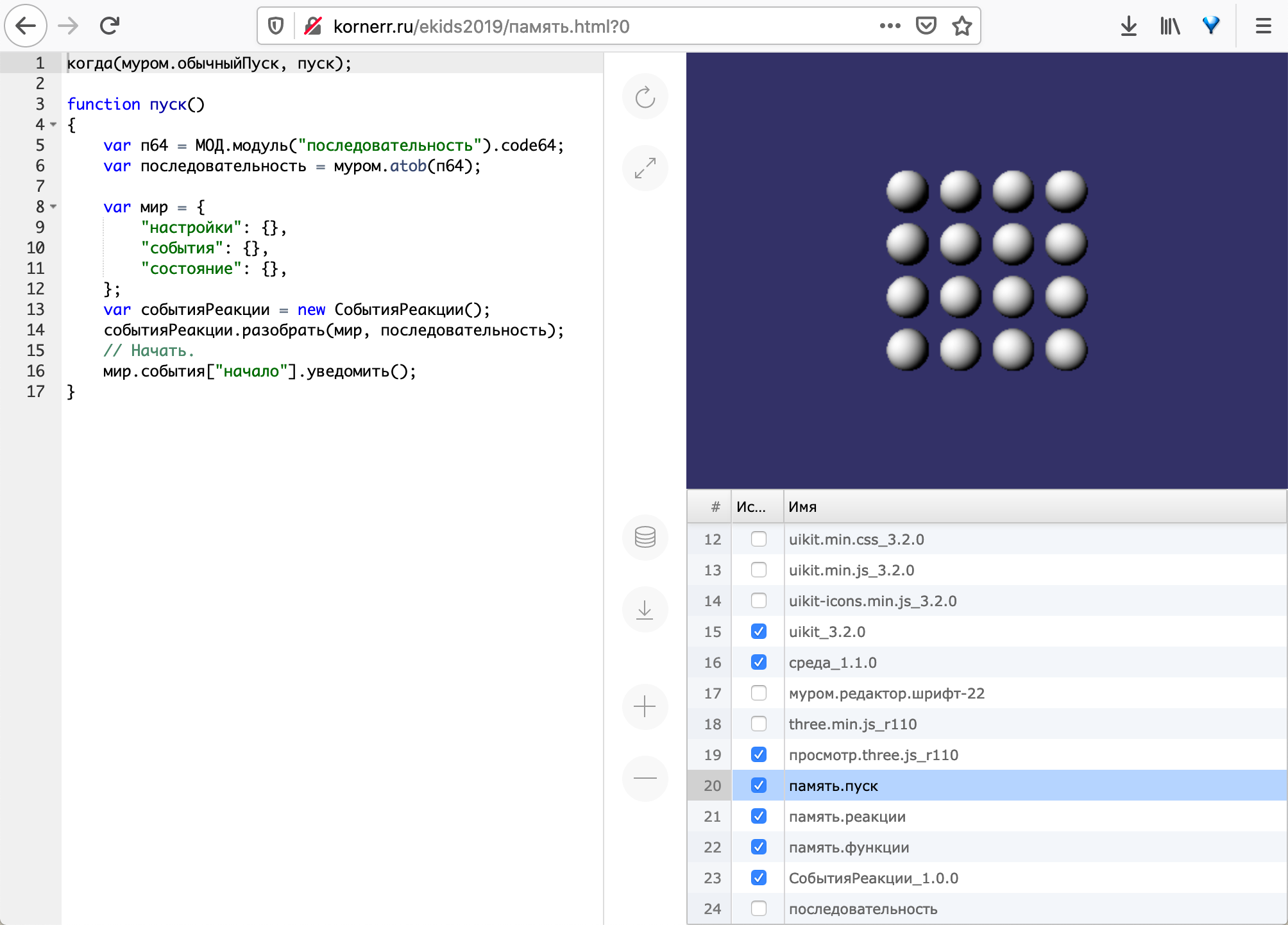Click the top-left sphere in the grid
1288x925 pixels.
(x=907, y=191)
